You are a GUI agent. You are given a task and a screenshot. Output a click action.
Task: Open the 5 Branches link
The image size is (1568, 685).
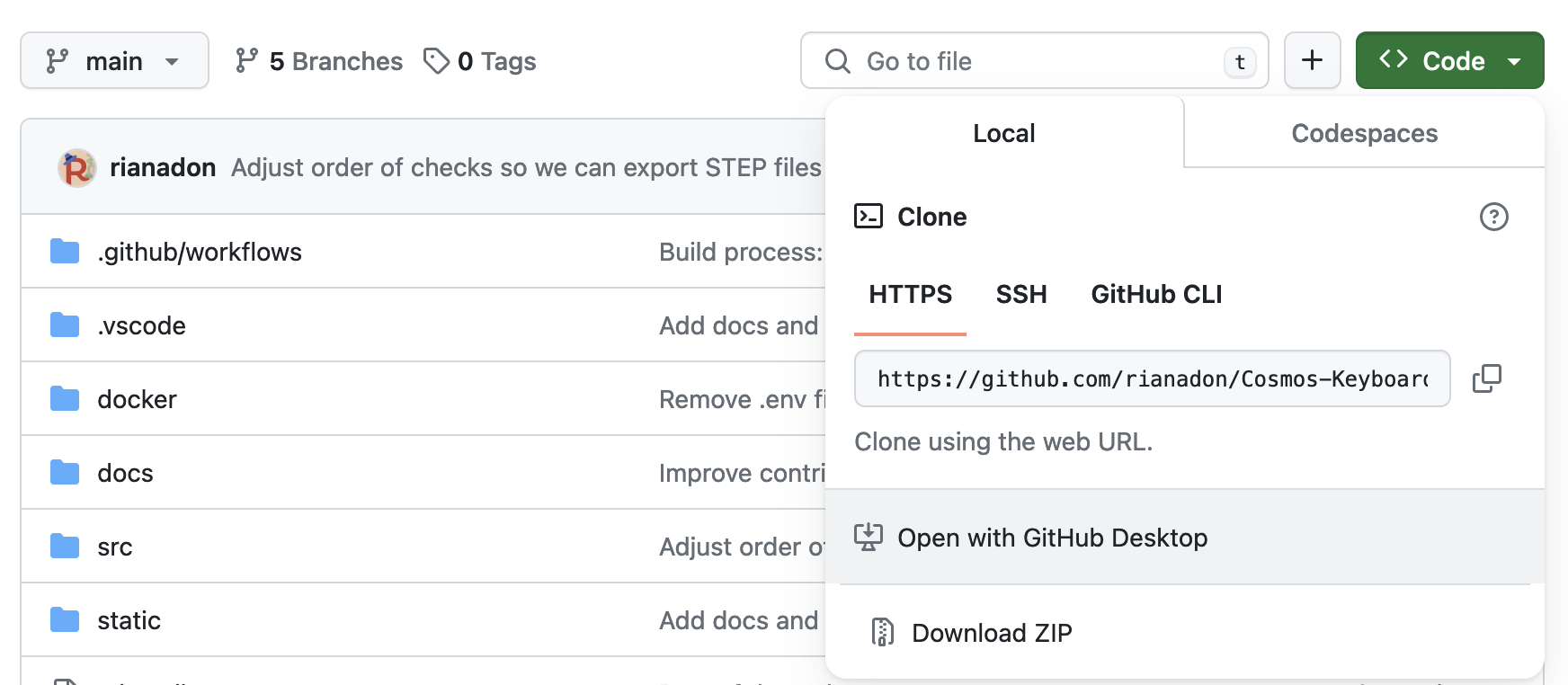(x=319, y=61)
